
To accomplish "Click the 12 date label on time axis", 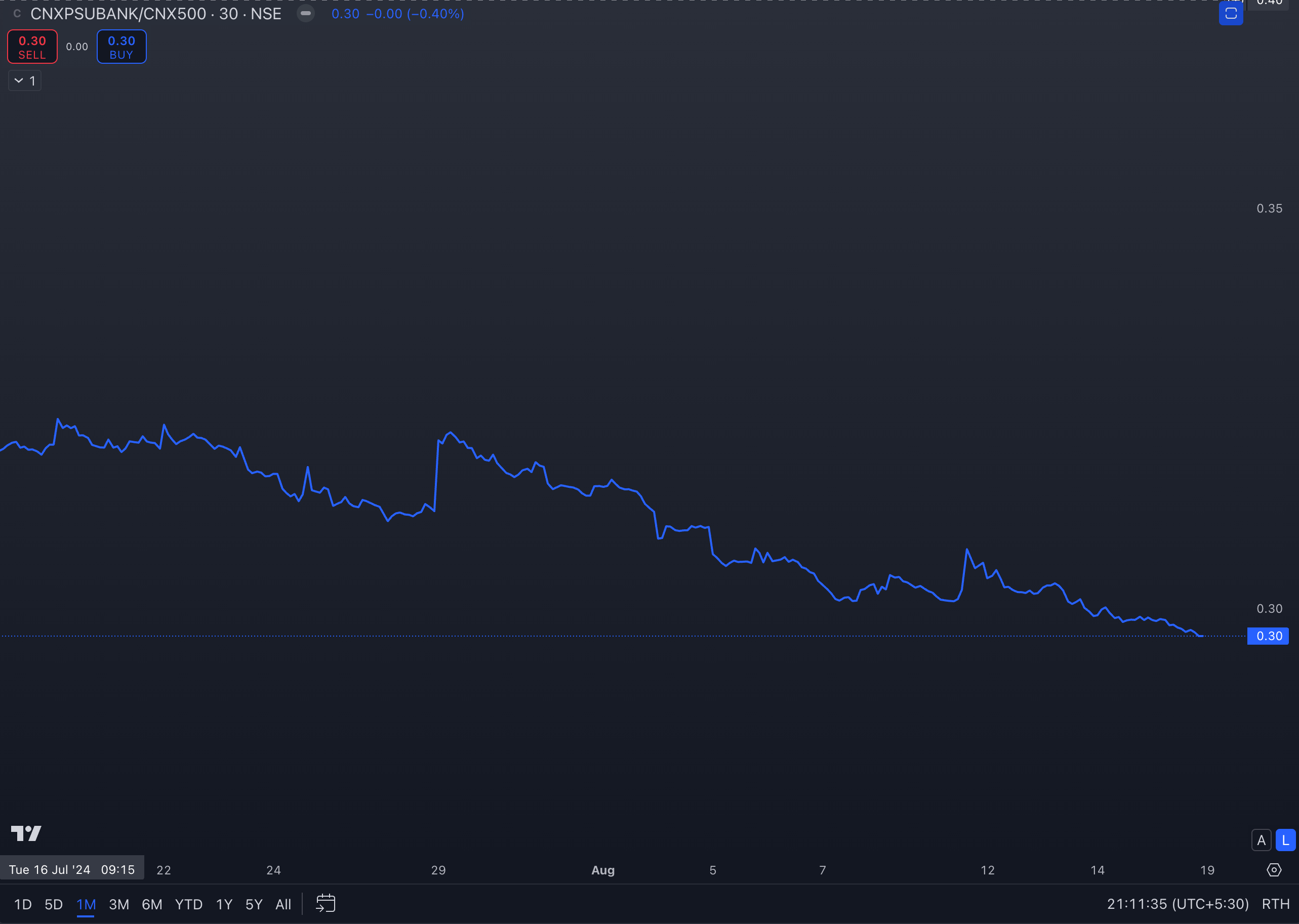I will point(988,870).
